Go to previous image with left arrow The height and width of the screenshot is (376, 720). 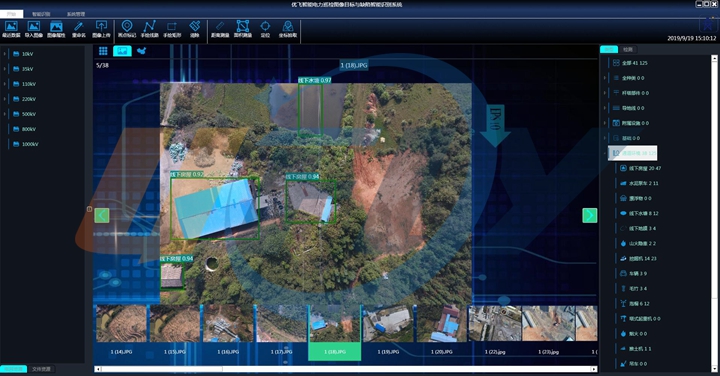point(102,215)
